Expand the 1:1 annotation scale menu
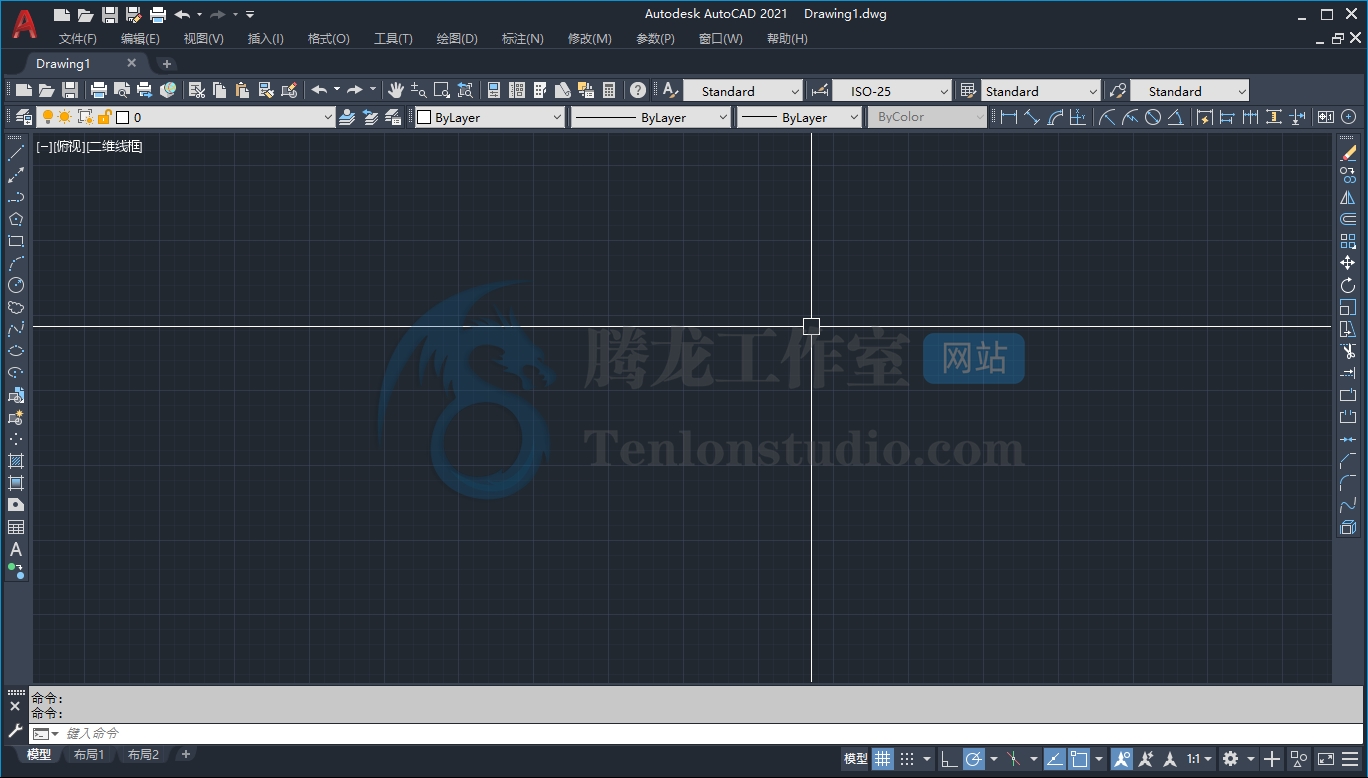1368x778 pixels. click(x=1199, y=759)
